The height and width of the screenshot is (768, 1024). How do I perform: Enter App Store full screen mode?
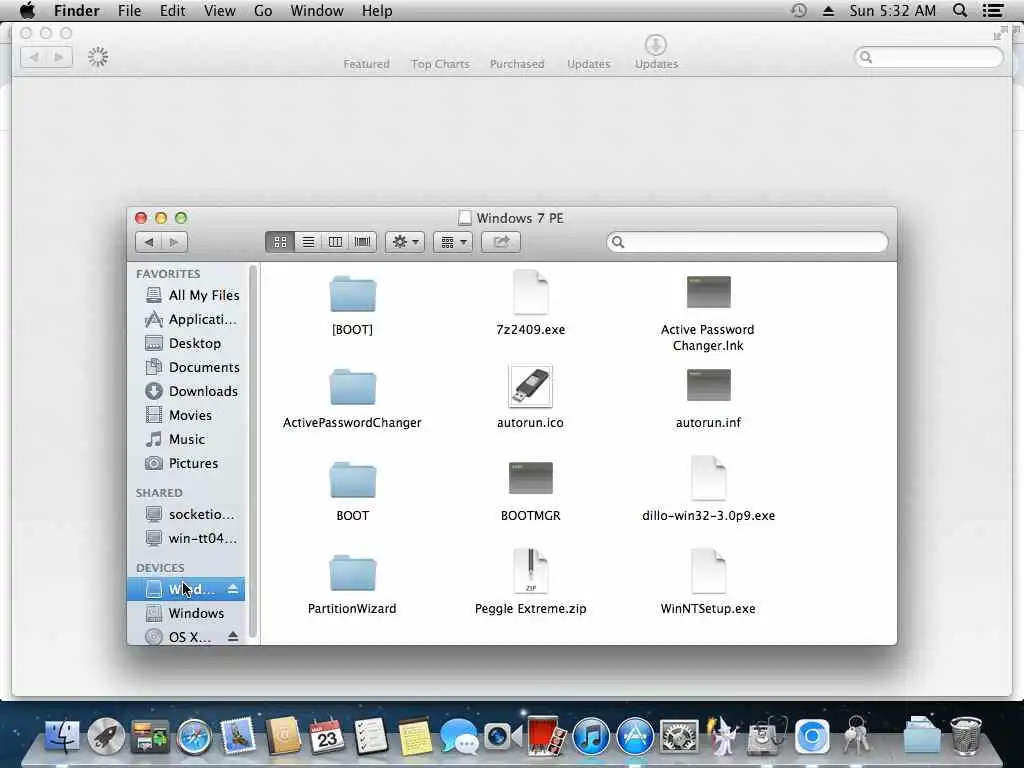1000,33
